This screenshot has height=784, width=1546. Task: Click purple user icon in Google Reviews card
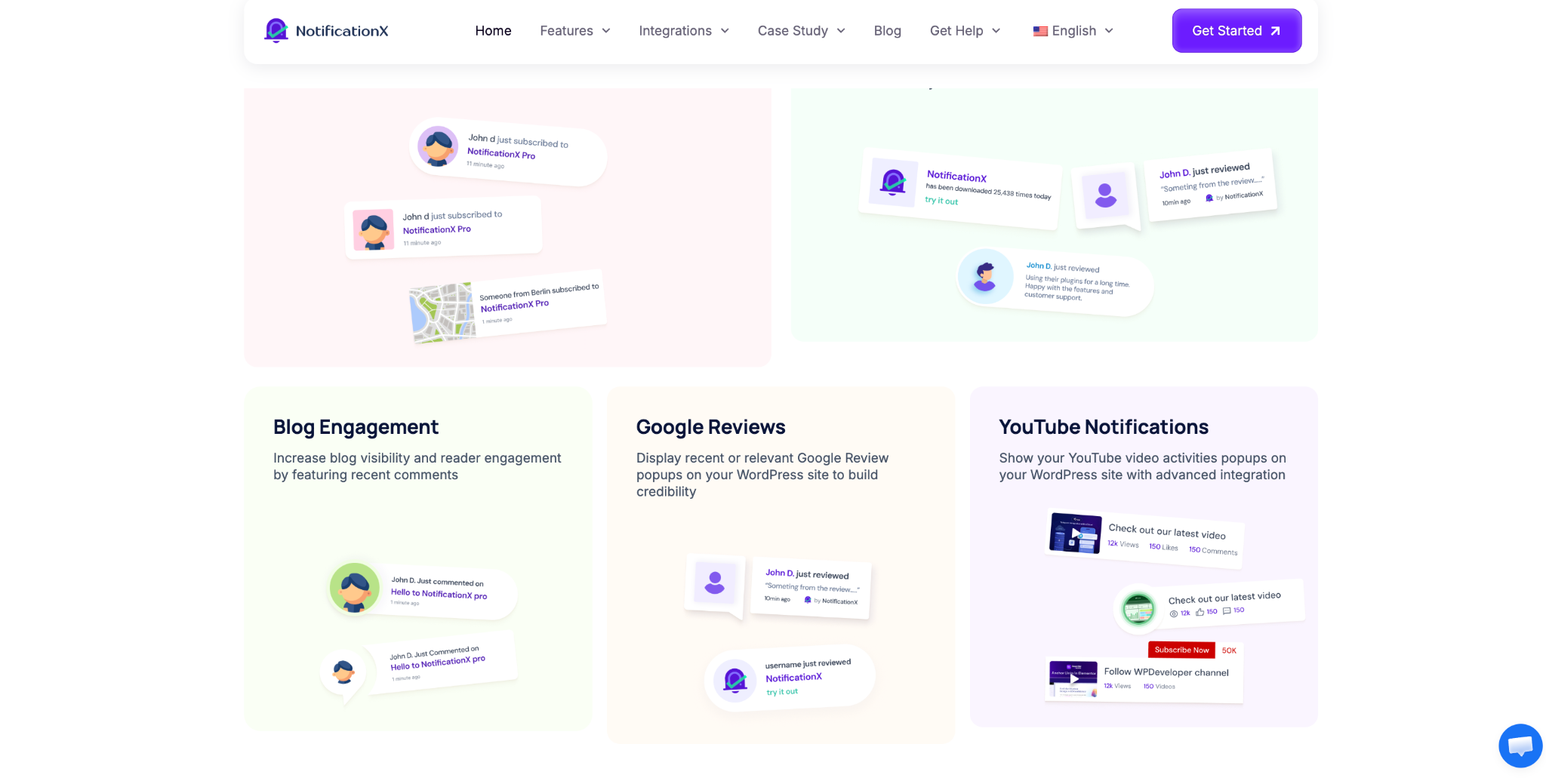click(x=715, y=582)
